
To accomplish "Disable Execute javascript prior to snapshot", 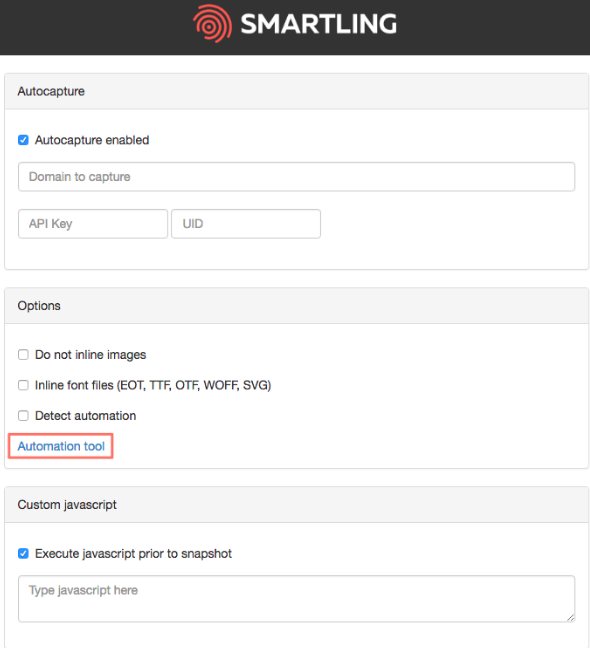I will (x=23, y=553).
